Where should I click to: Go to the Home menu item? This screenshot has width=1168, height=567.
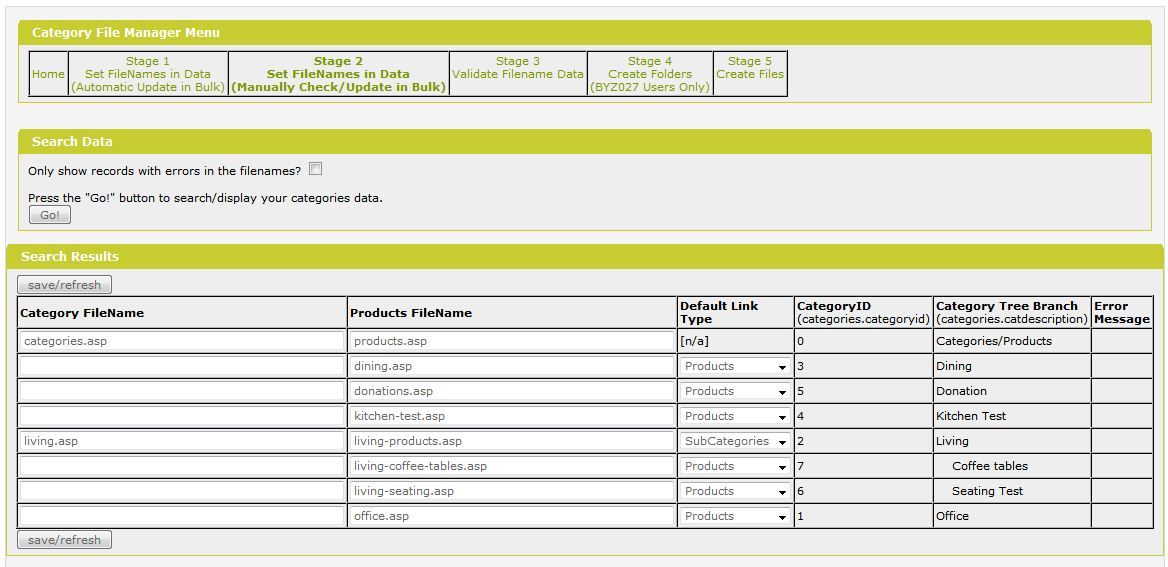pyautogui.click(x=48, y=74)
